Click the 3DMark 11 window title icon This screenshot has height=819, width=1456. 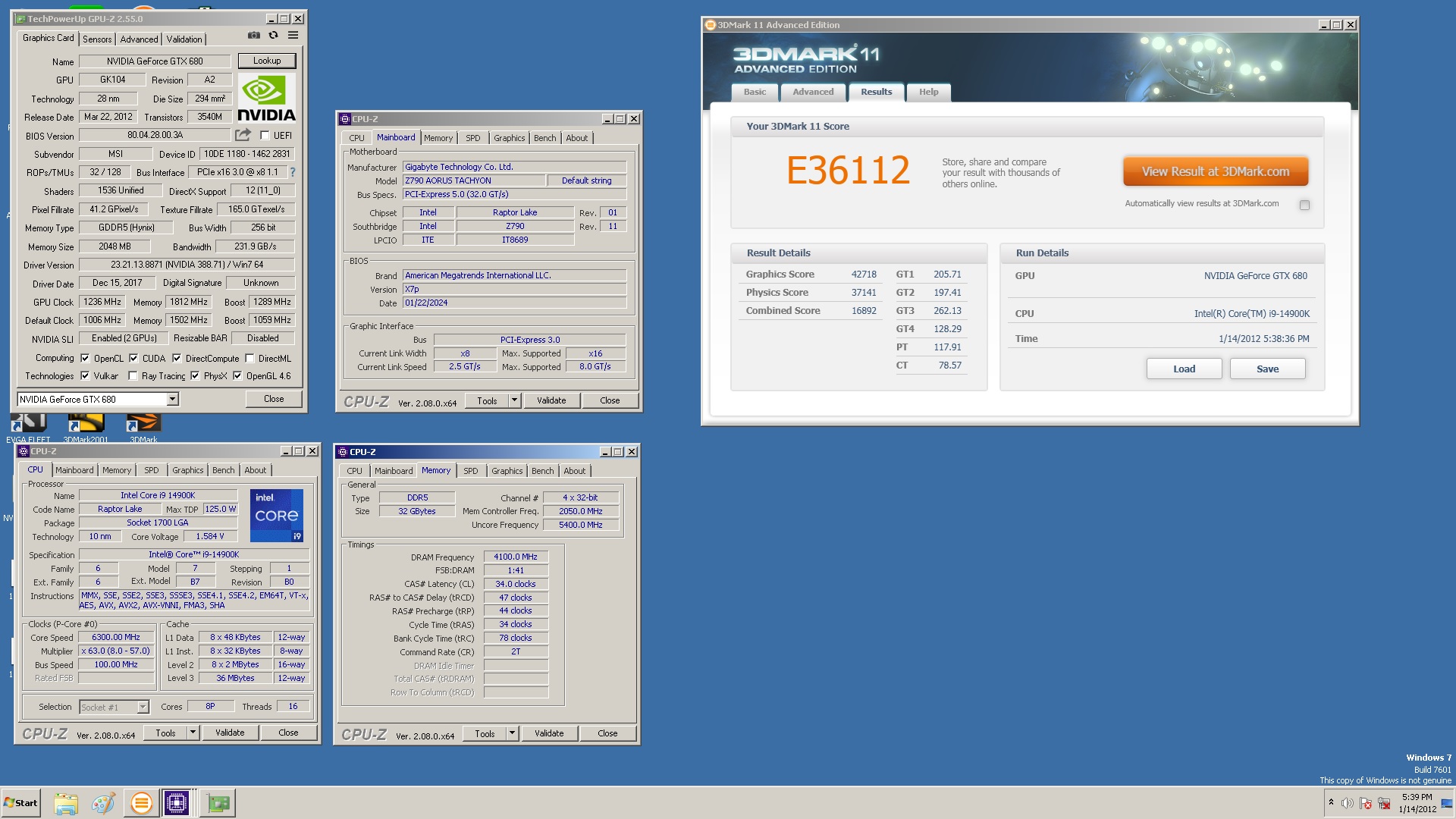(711, 25)
